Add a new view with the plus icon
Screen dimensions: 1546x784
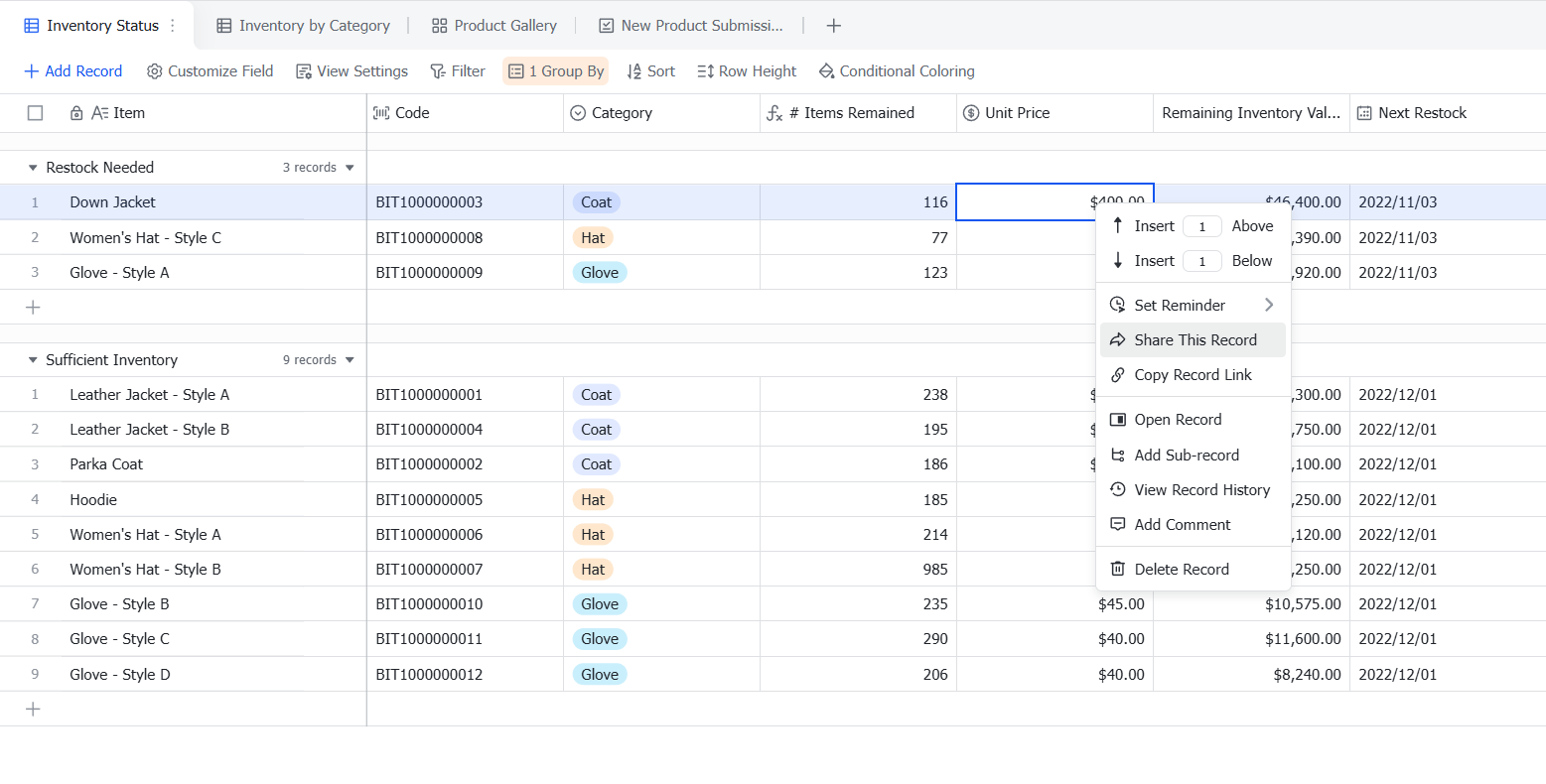tap(834, 26)
